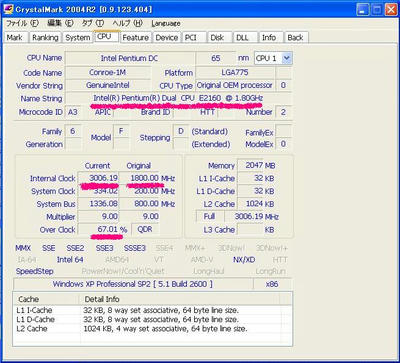Click the Intel 64 feature label
This screenshot has width=400, height=363.
pyautogui.click(x=70, y=260)
